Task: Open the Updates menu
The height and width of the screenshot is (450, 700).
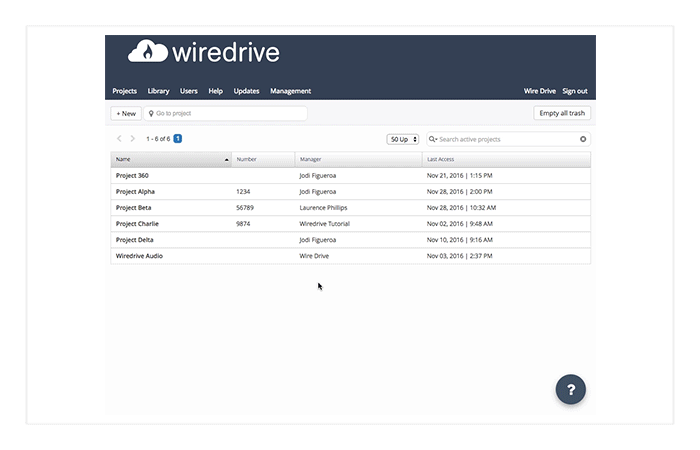Action: click(x=246, y=91)
